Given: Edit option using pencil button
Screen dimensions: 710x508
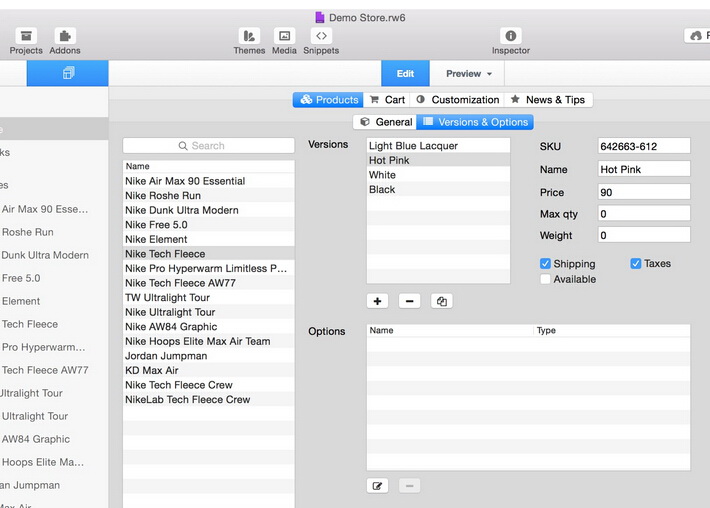Looking at the screenshot, I should click(377, 486).
